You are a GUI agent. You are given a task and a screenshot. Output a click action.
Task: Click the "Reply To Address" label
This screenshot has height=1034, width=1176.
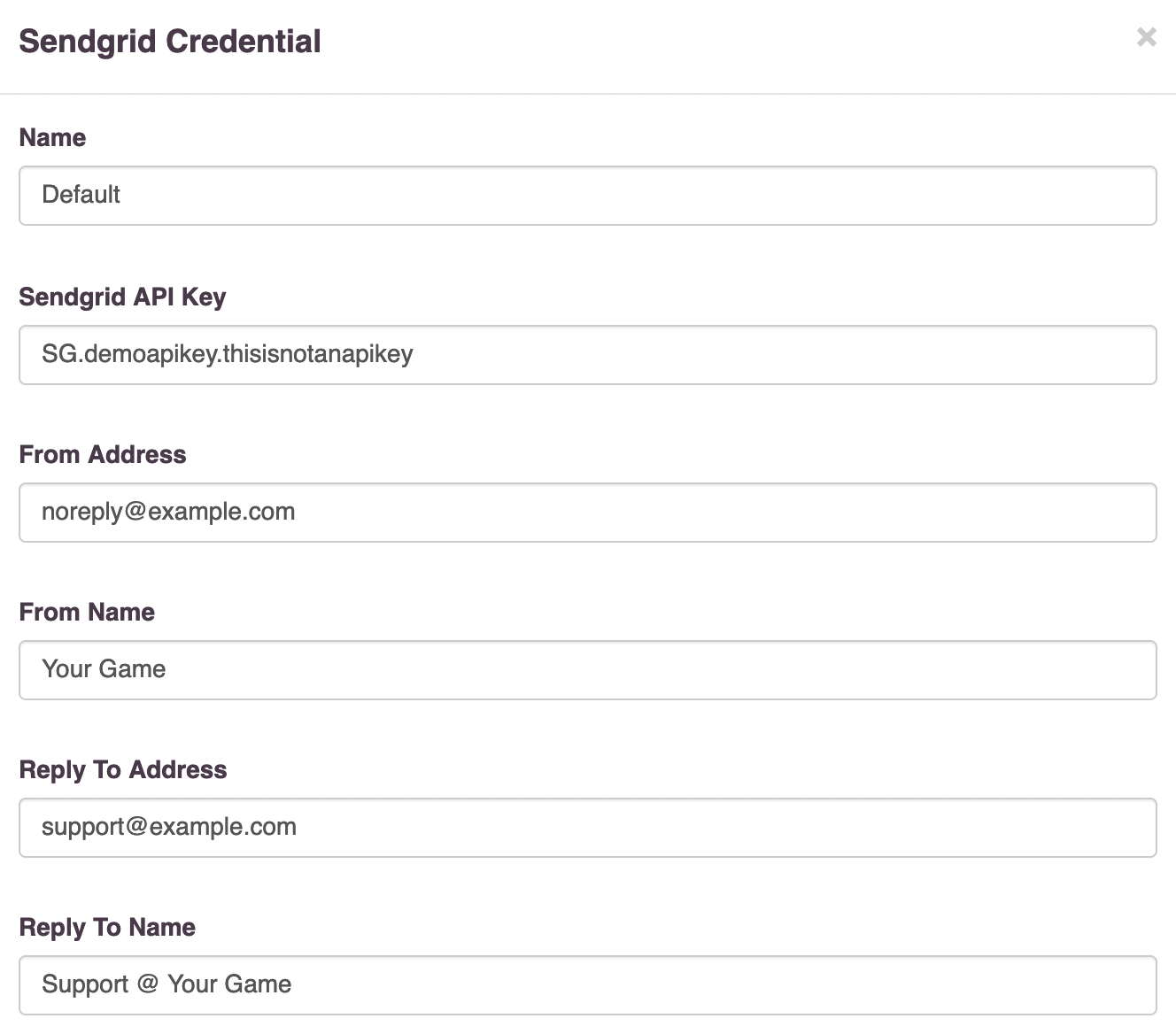pyautogui.click(x=123, y=770)
